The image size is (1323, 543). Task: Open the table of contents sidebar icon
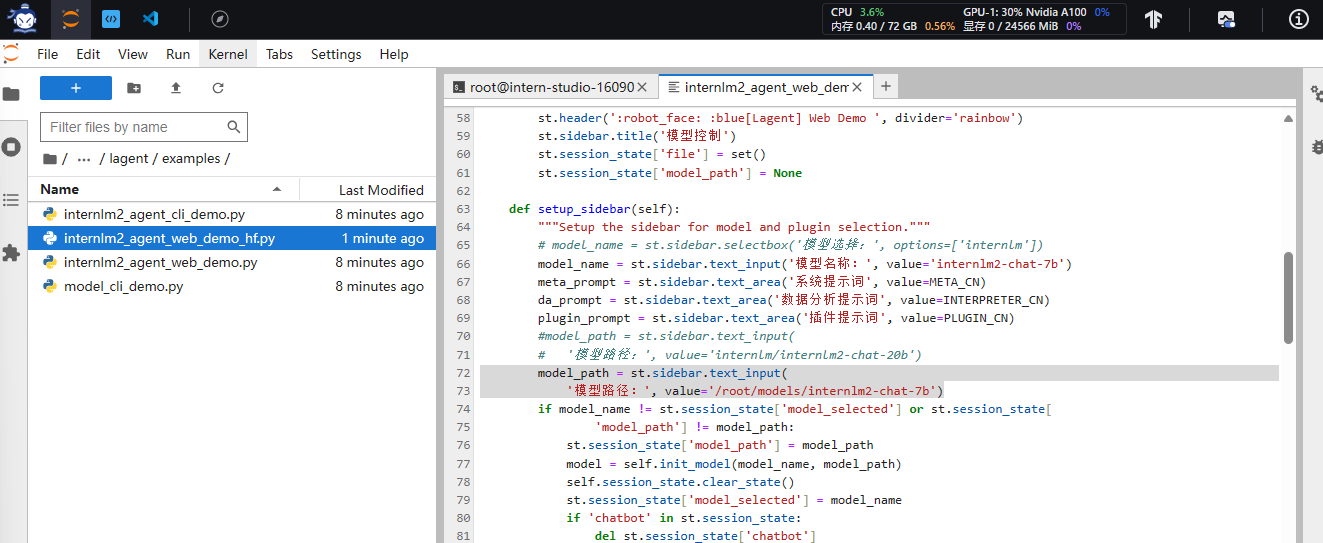point(12,200)
